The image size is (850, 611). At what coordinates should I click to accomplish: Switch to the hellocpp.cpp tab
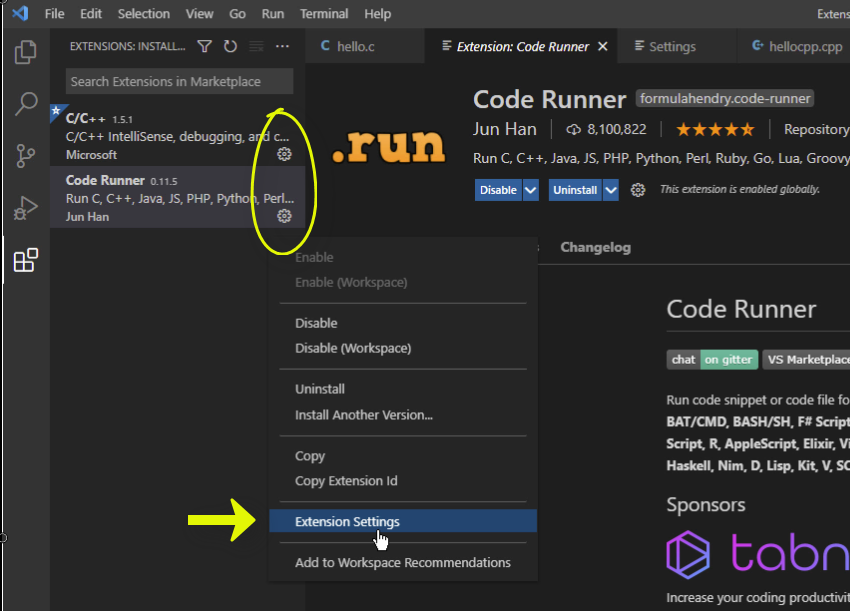click(793, 47)
